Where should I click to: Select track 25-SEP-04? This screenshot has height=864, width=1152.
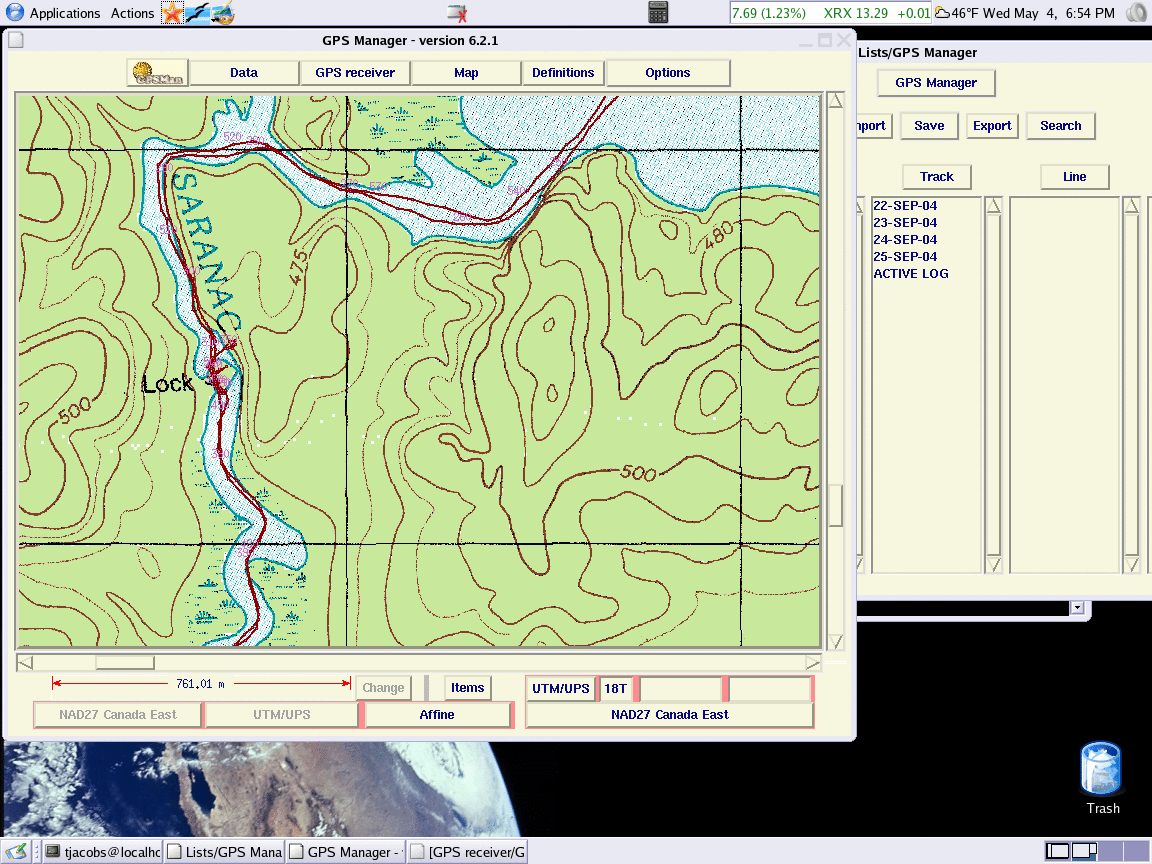click(905, 256)
